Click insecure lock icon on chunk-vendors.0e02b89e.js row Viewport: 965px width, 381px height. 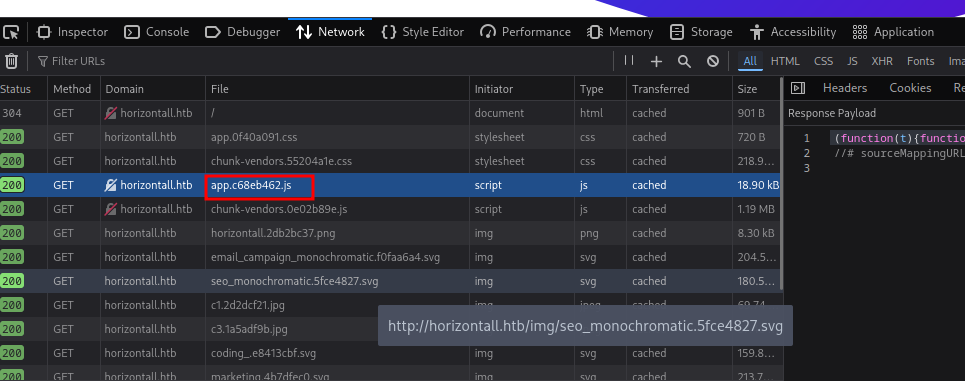pyautogui.click(x=111, y=209)
